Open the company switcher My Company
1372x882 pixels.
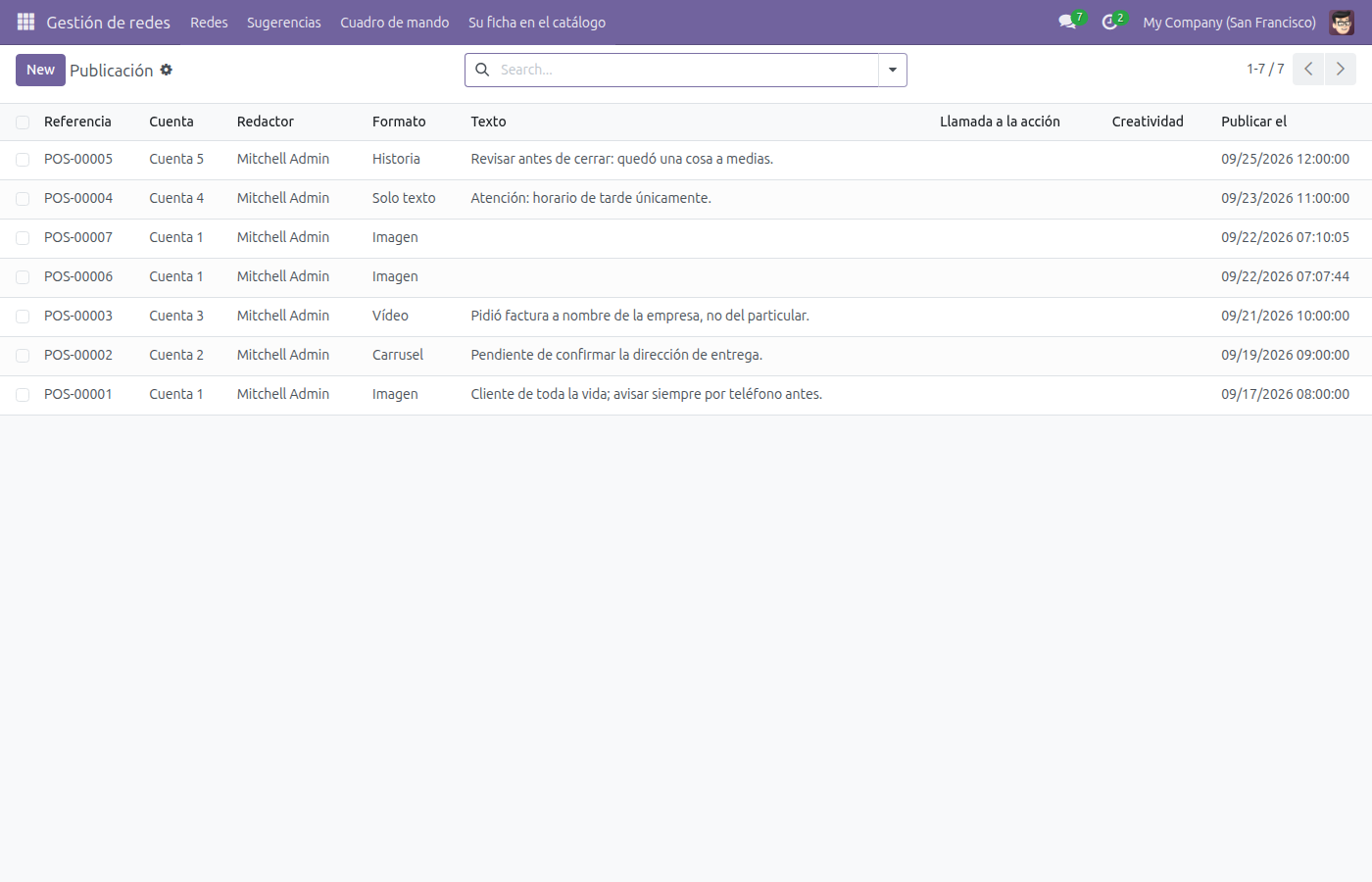1229,22
